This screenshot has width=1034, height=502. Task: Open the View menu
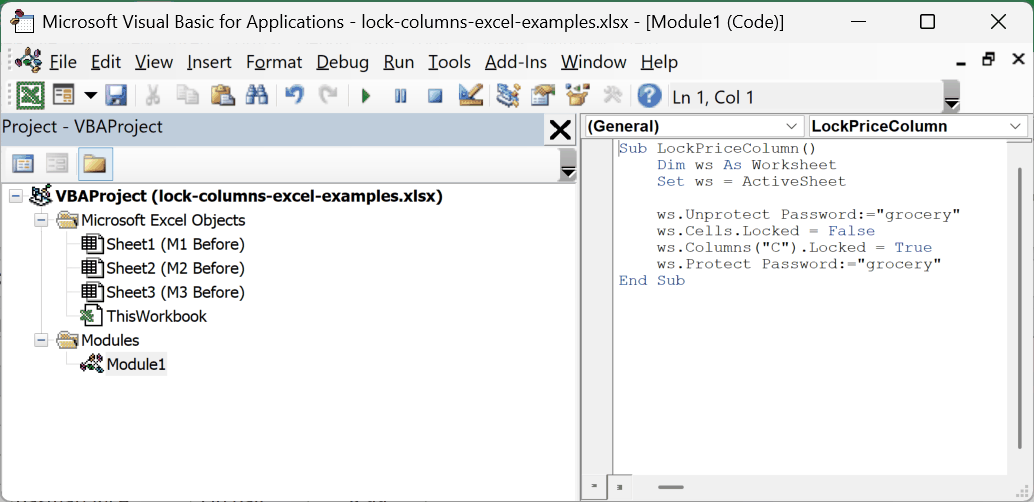[154, 62]
